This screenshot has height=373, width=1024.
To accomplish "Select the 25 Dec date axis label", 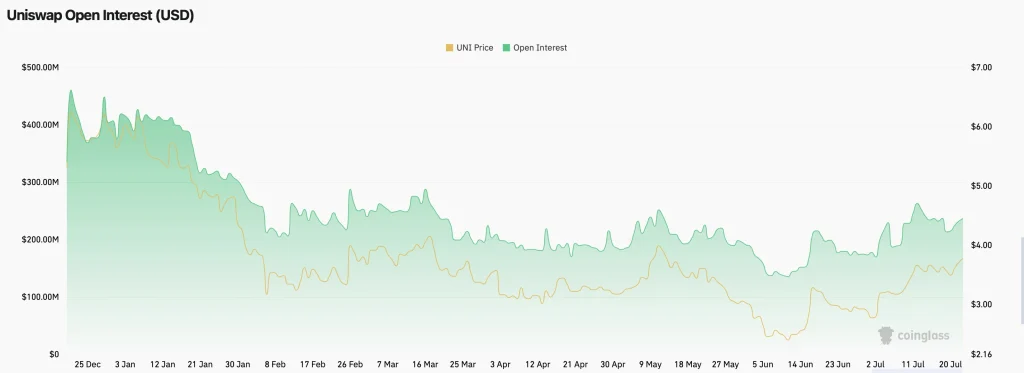I will pos(88,364).
